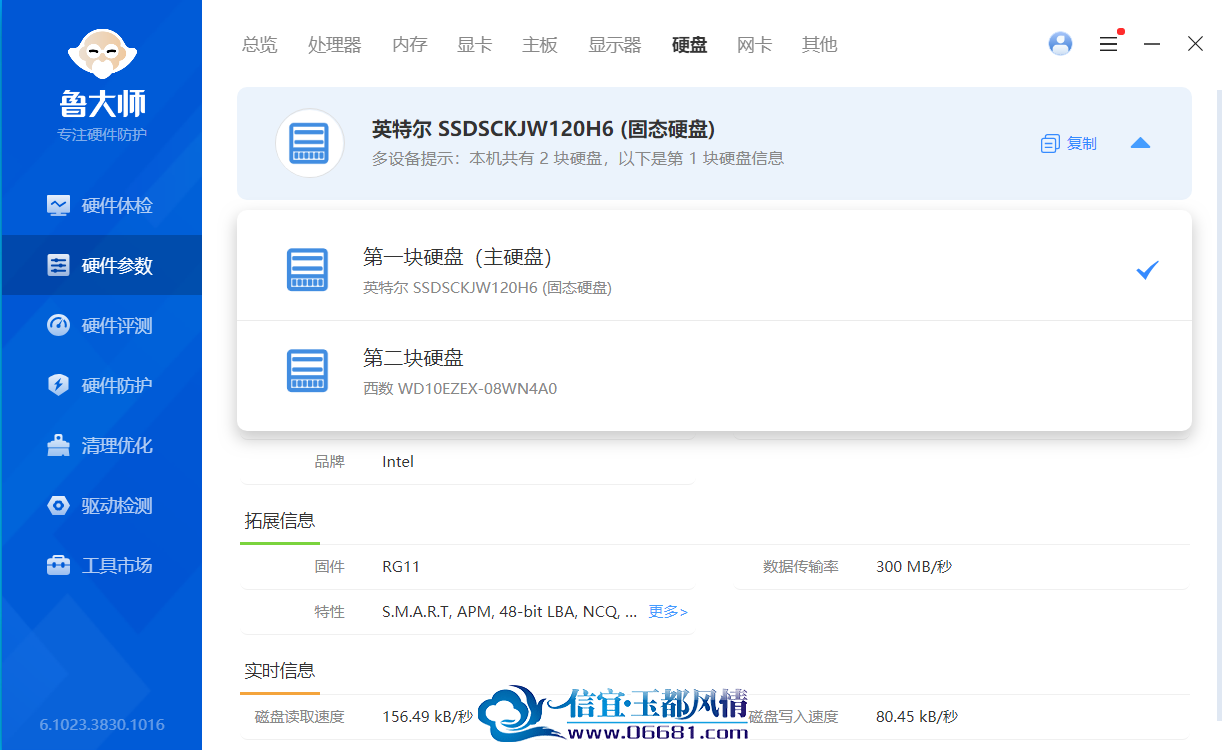The width and height of the screenshot is (1226, 750).
Task: Open the hamburger main menu
Action: click(x=1108, y=44)
